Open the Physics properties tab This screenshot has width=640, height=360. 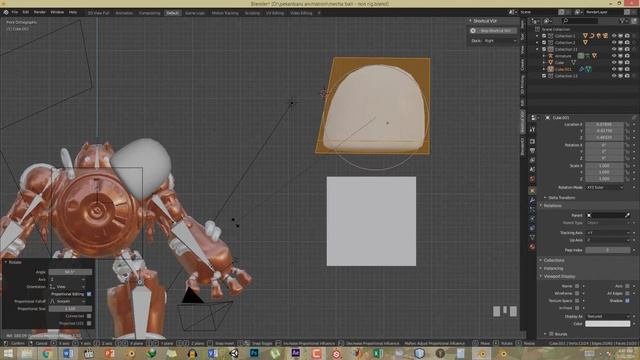532,219
